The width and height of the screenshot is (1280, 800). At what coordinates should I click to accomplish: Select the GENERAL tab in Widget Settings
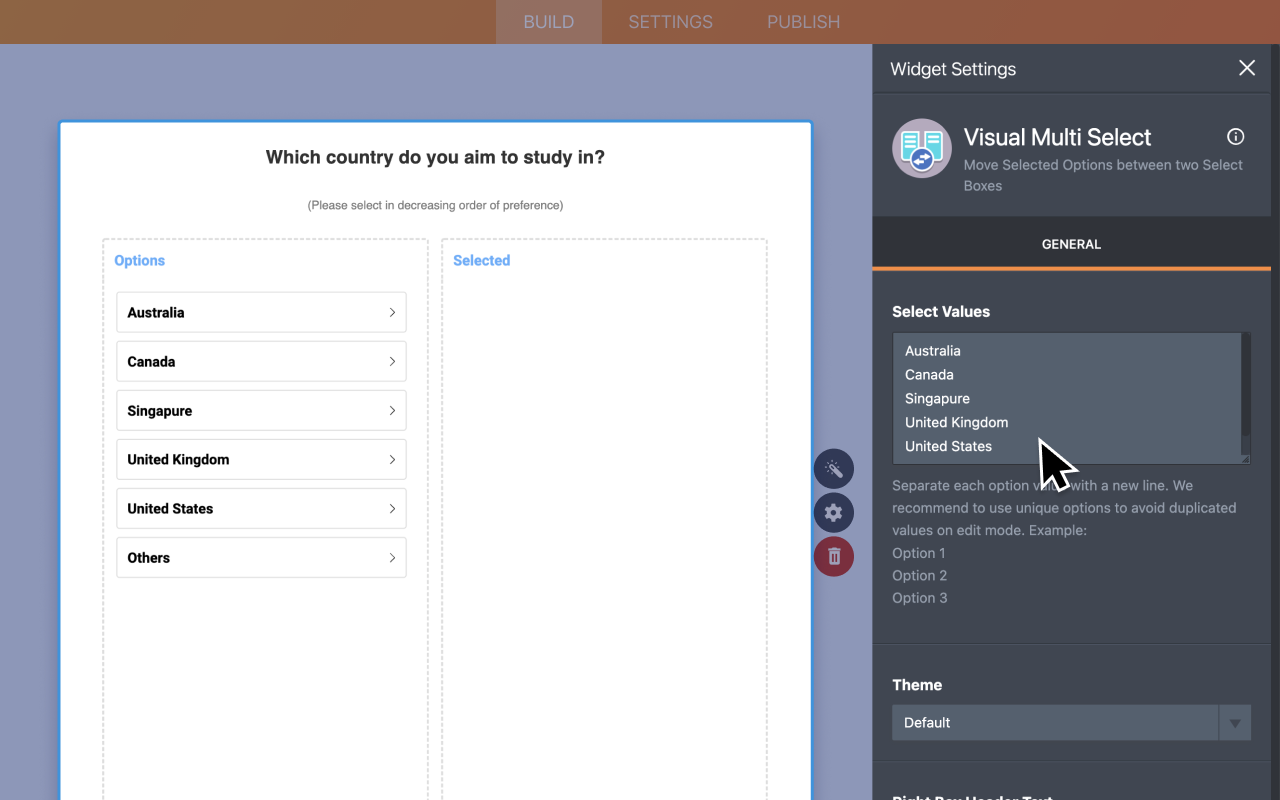[x=1071, y=244]
